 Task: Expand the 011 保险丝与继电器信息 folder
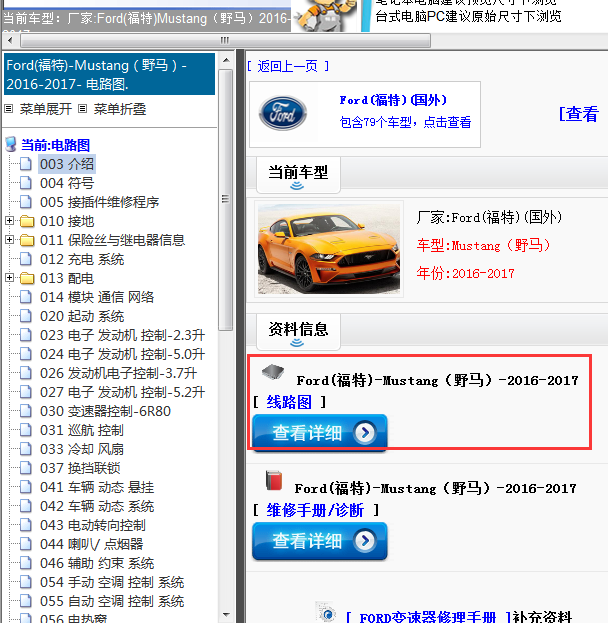coord(10,240)
